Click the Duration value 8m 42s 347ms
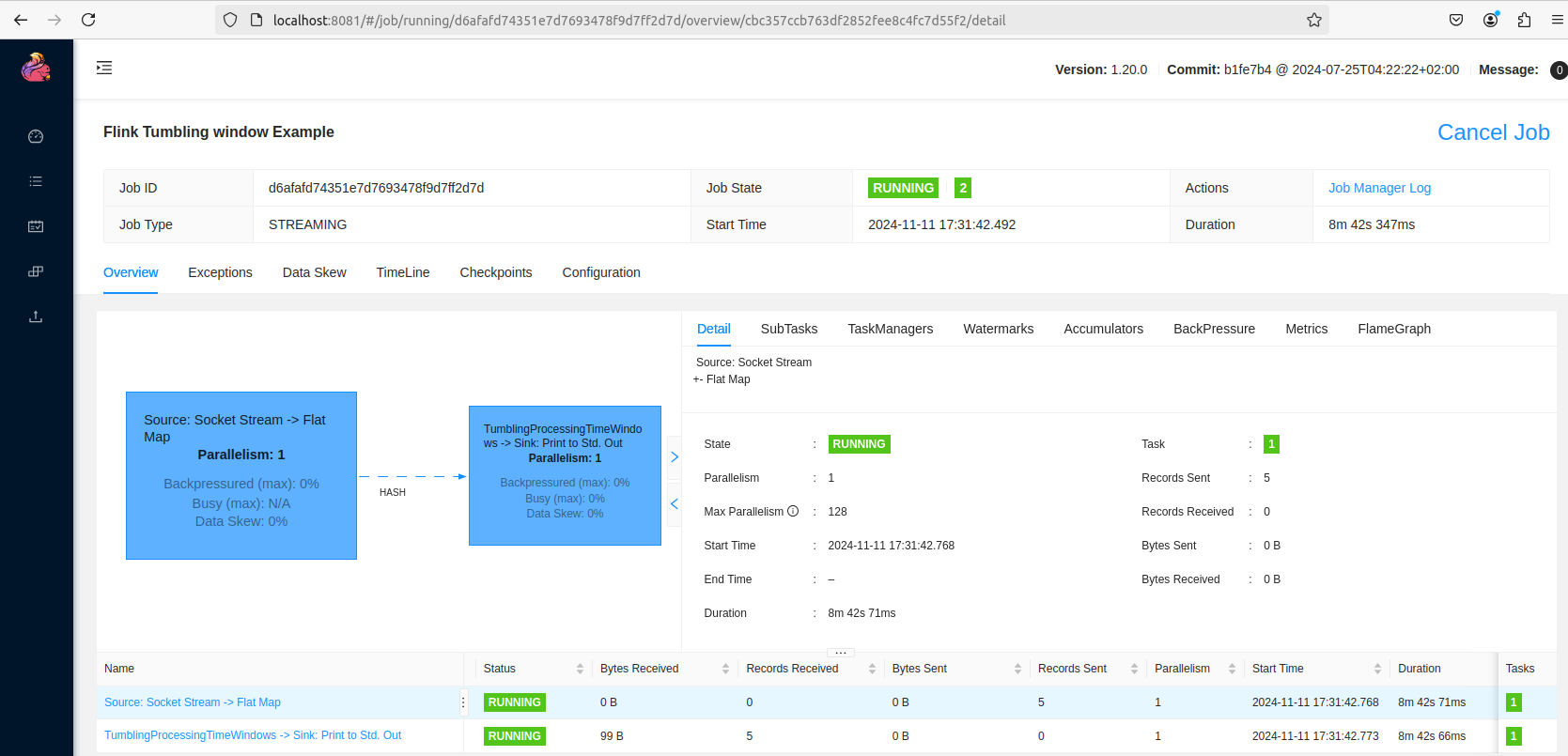This screenshot has width=1568, height=756. 1372,224
